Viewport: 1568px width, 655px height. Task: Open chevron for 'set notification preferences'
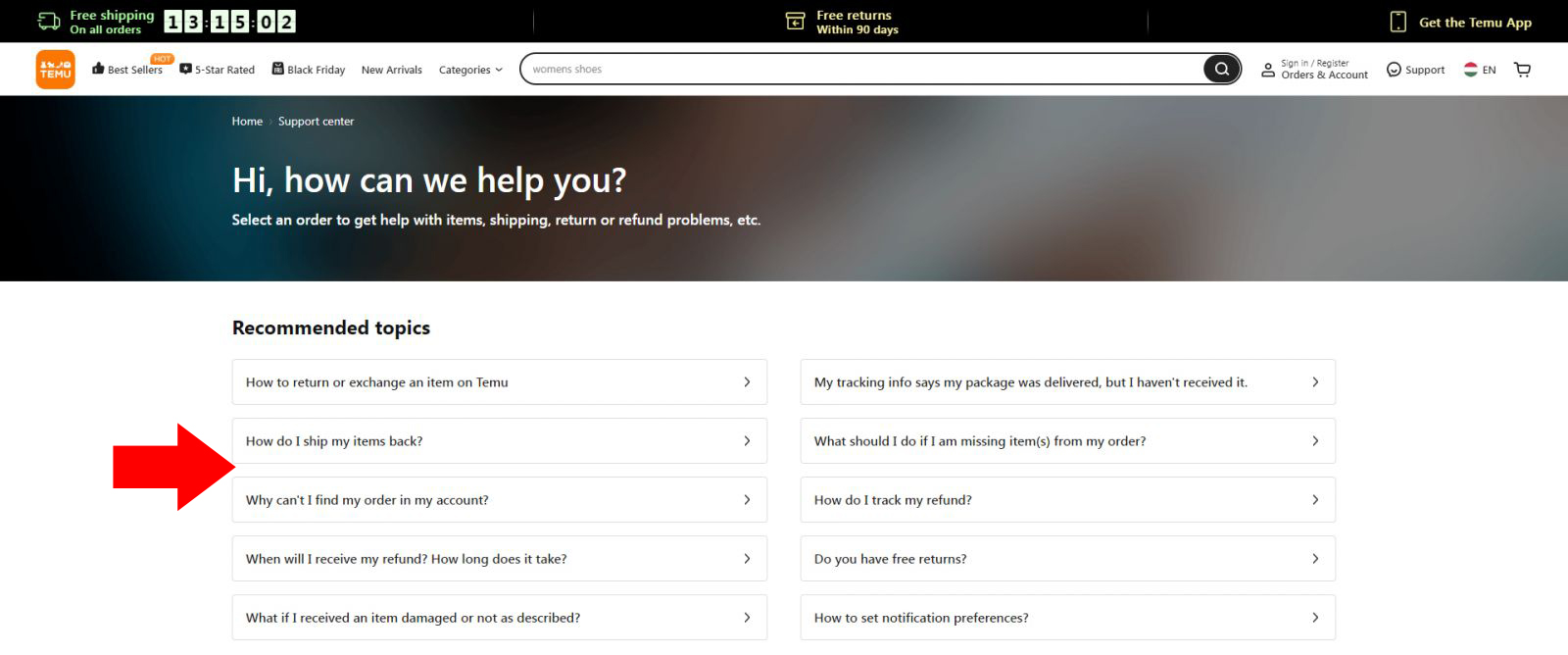click(1315, 618)
